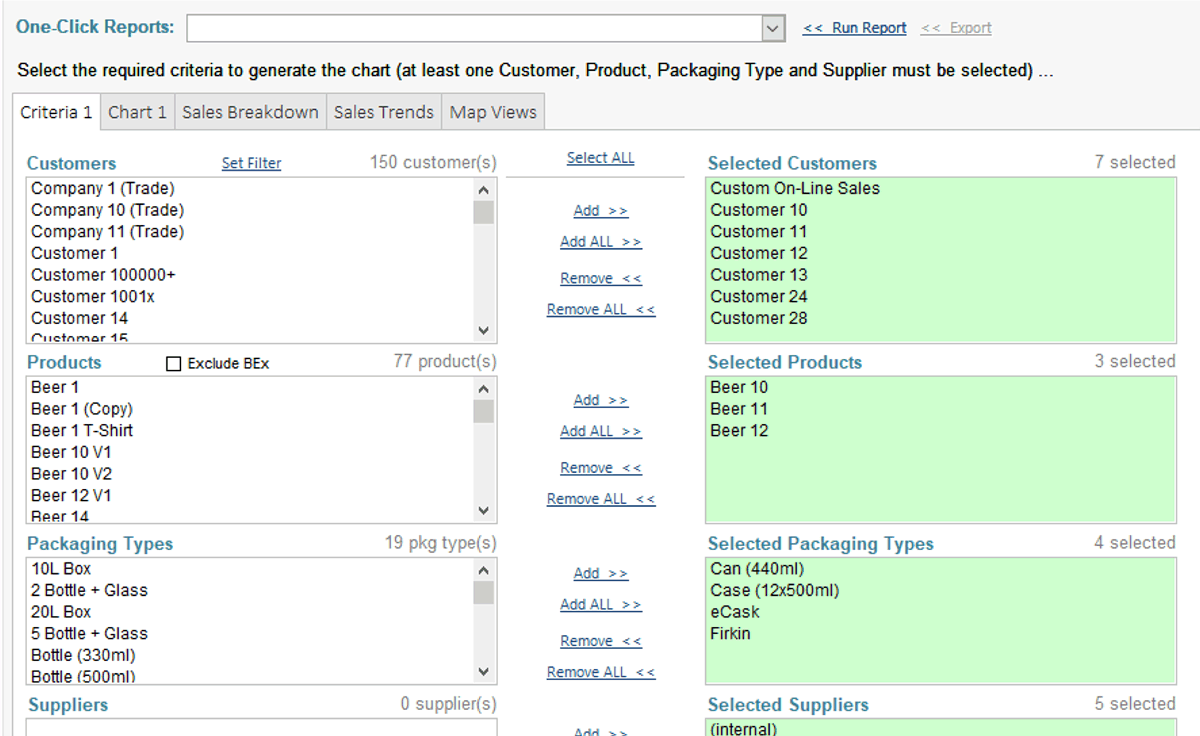The height and width of the screenshot is (736, 1200).
Task: Click the Run Report link
Action: point(854,28)
